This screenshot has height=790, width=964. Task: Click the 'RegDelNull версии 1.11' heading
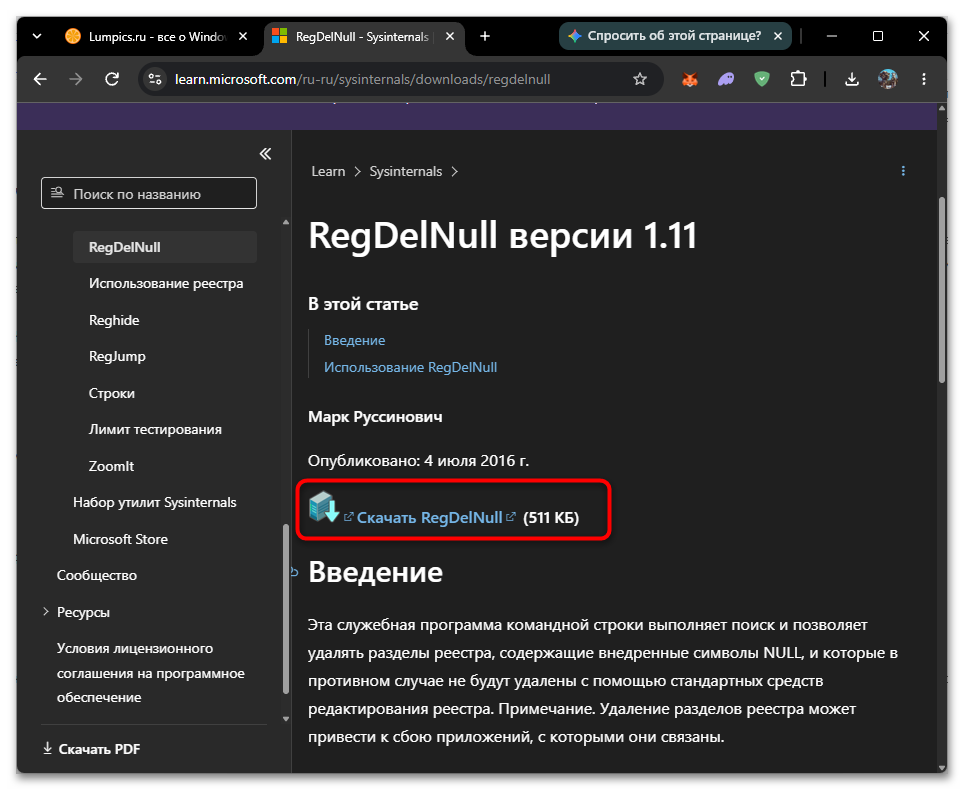tap(502, 236)
